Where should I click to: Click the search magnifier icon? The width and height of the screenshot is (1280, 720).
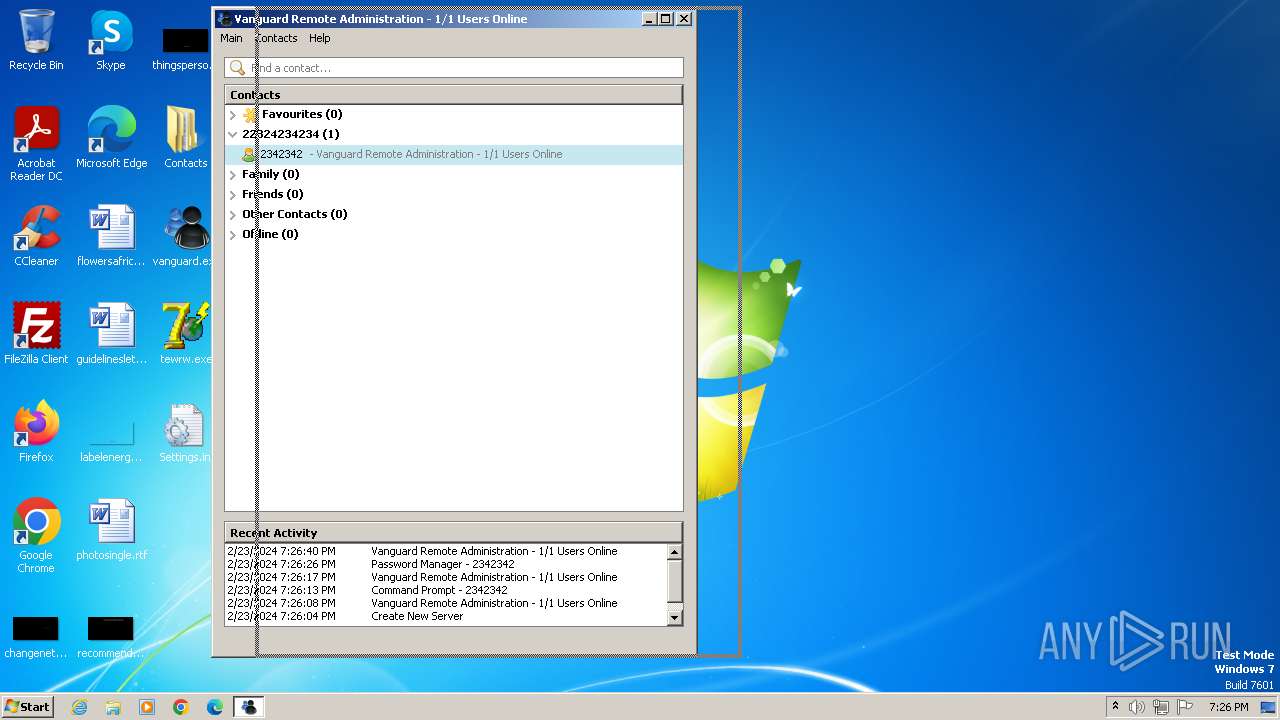point(237,68)
